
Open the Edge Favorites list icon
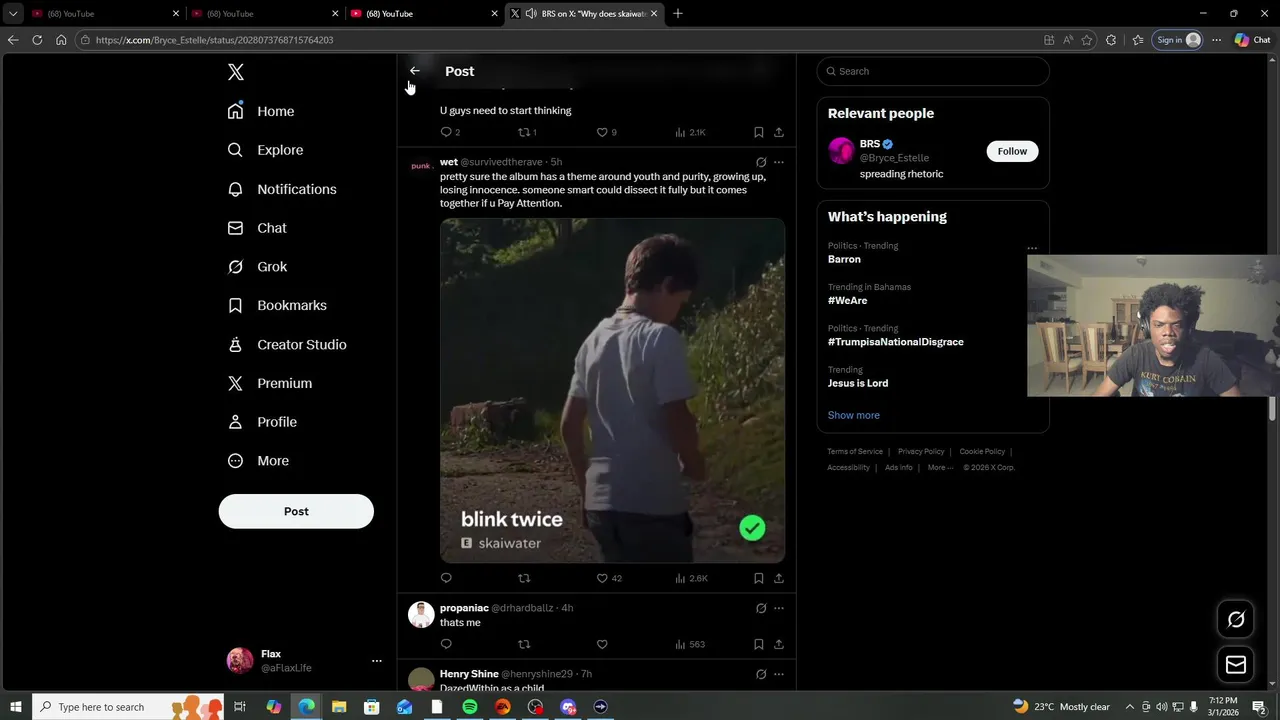click(1138, 40)
